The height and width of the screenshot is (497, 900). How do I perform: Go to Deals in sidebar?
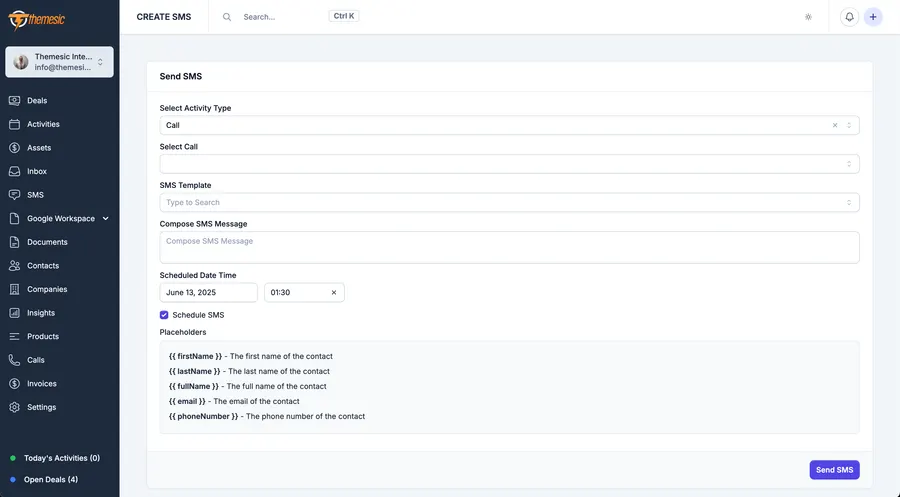(37, 100)
